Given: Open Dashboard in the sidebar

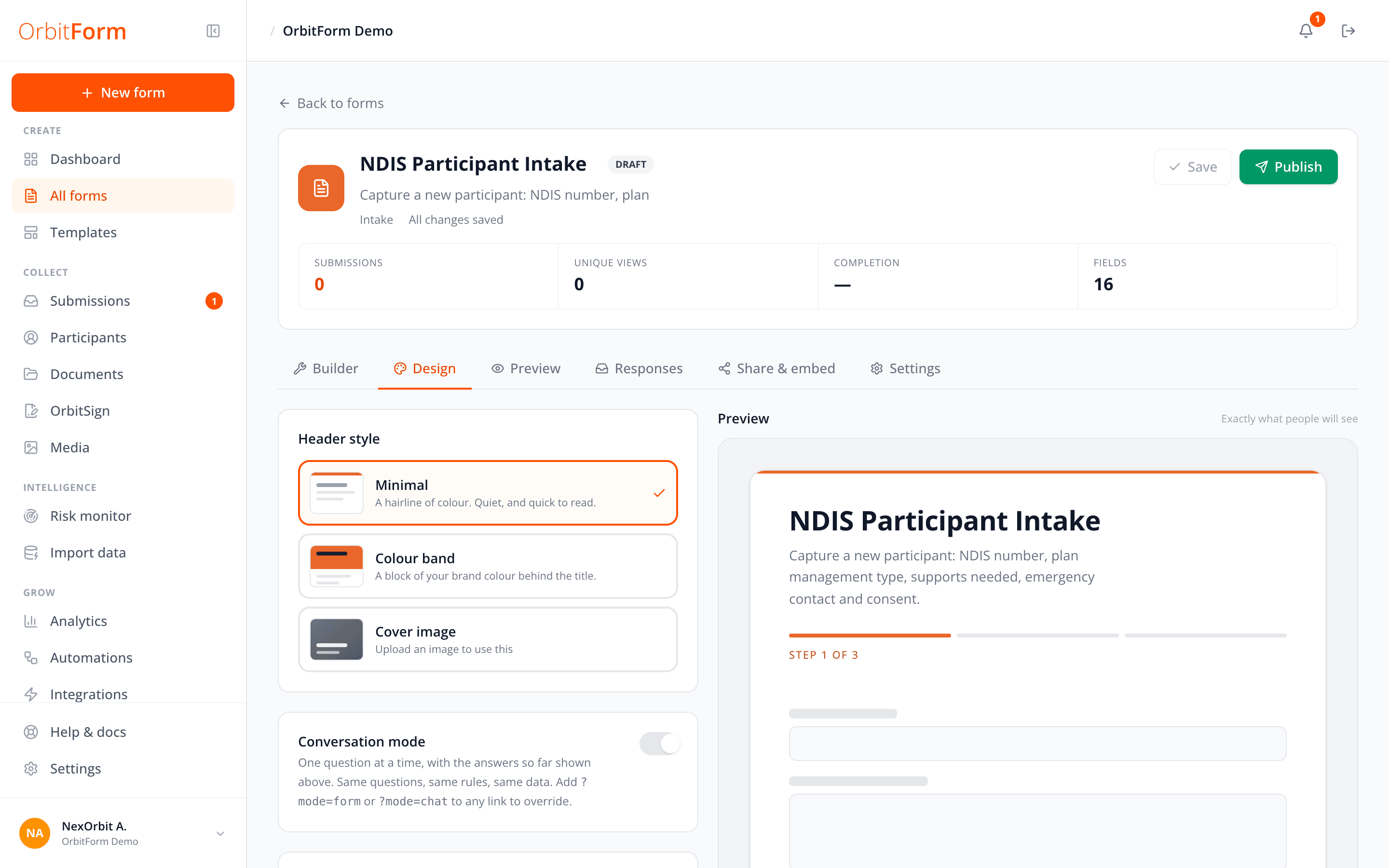Looking at the screenshot, I should pyautogui.click(x=123, y=159).
